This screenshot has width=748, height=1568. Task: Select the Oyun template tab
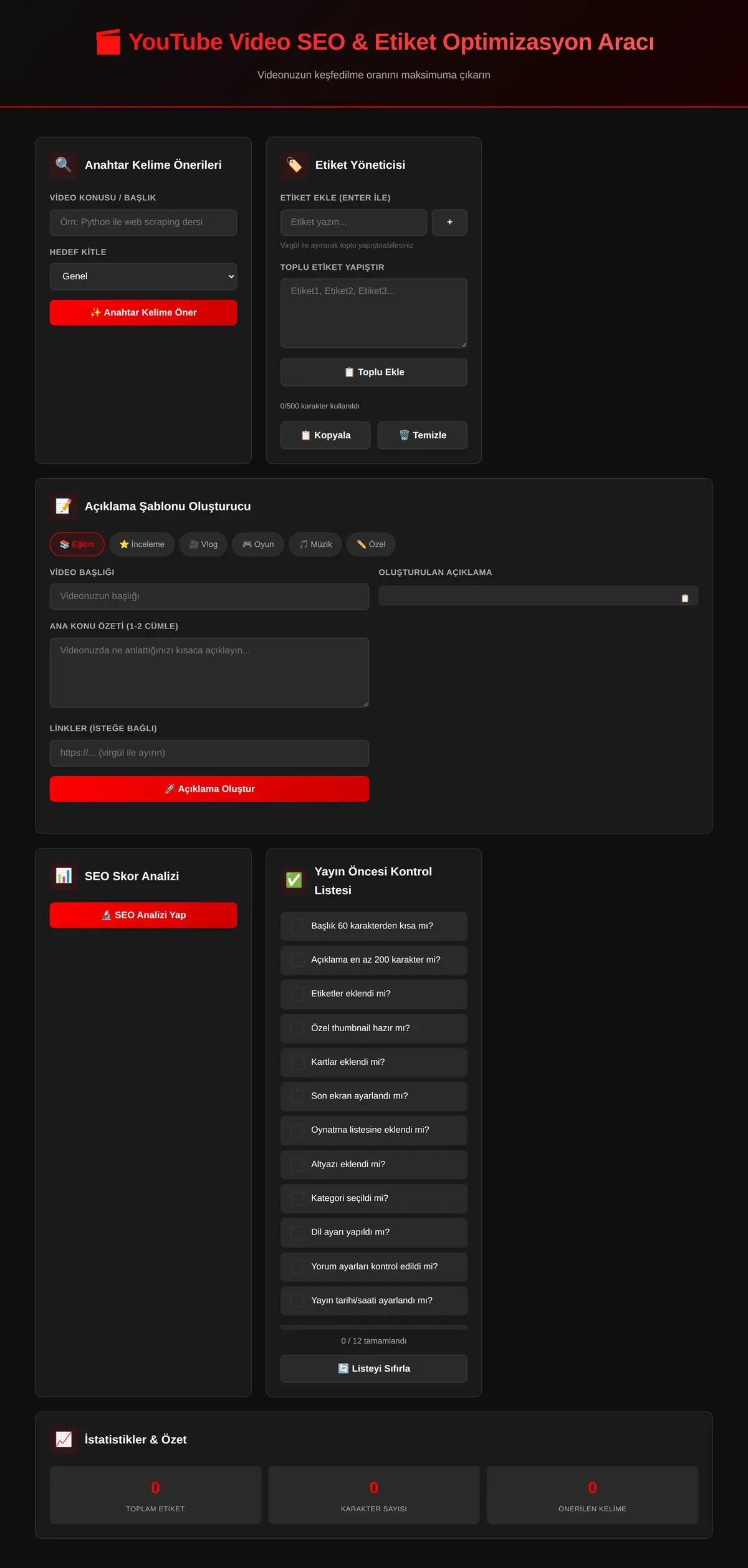pyautogui.click(x=258, y=544)
